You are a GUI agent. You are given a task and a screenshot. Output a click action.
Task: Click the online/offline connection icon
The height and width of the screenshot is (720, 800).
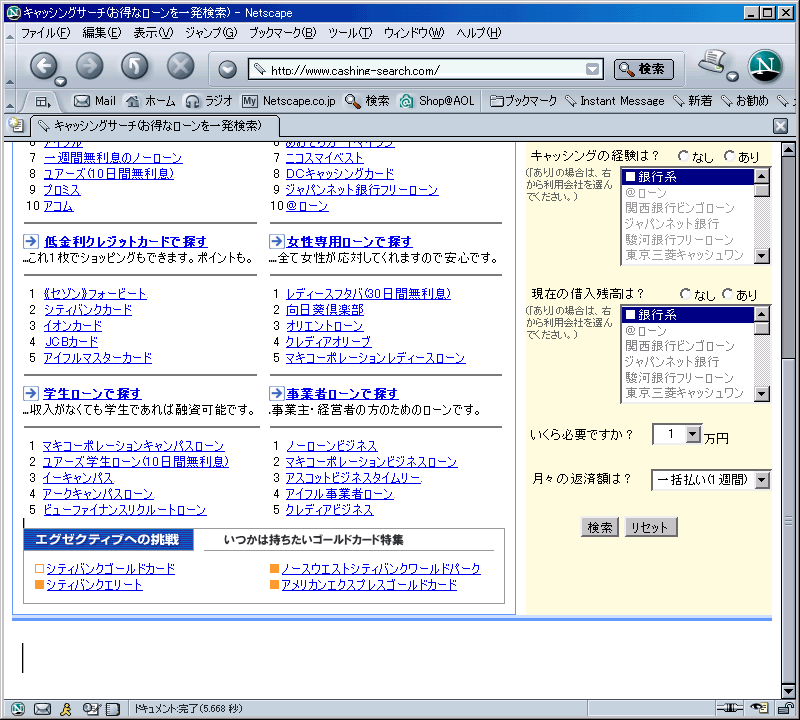pos(730,708)
